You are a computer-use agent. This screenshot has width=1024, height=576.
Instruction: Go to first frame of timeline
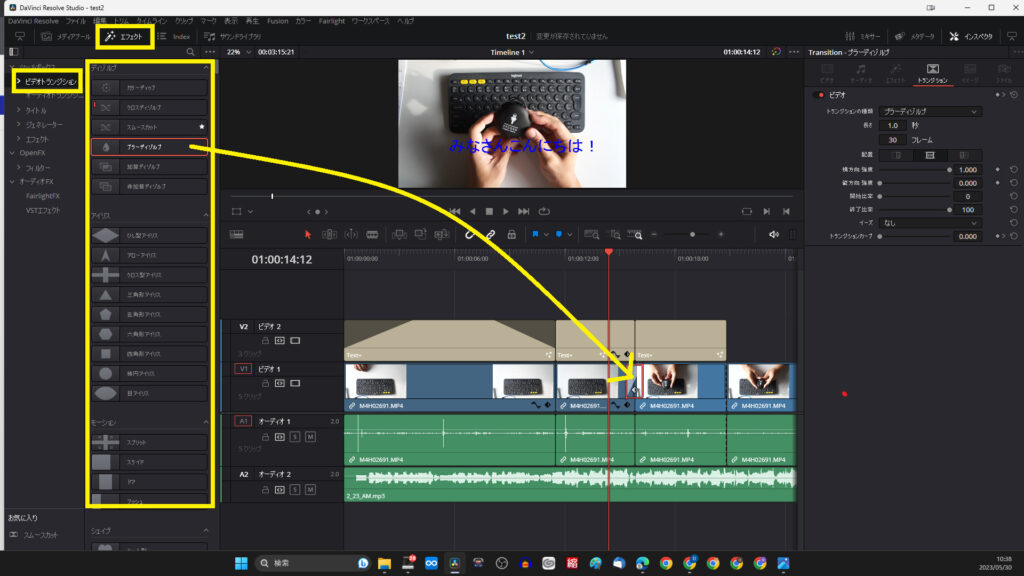455,212
